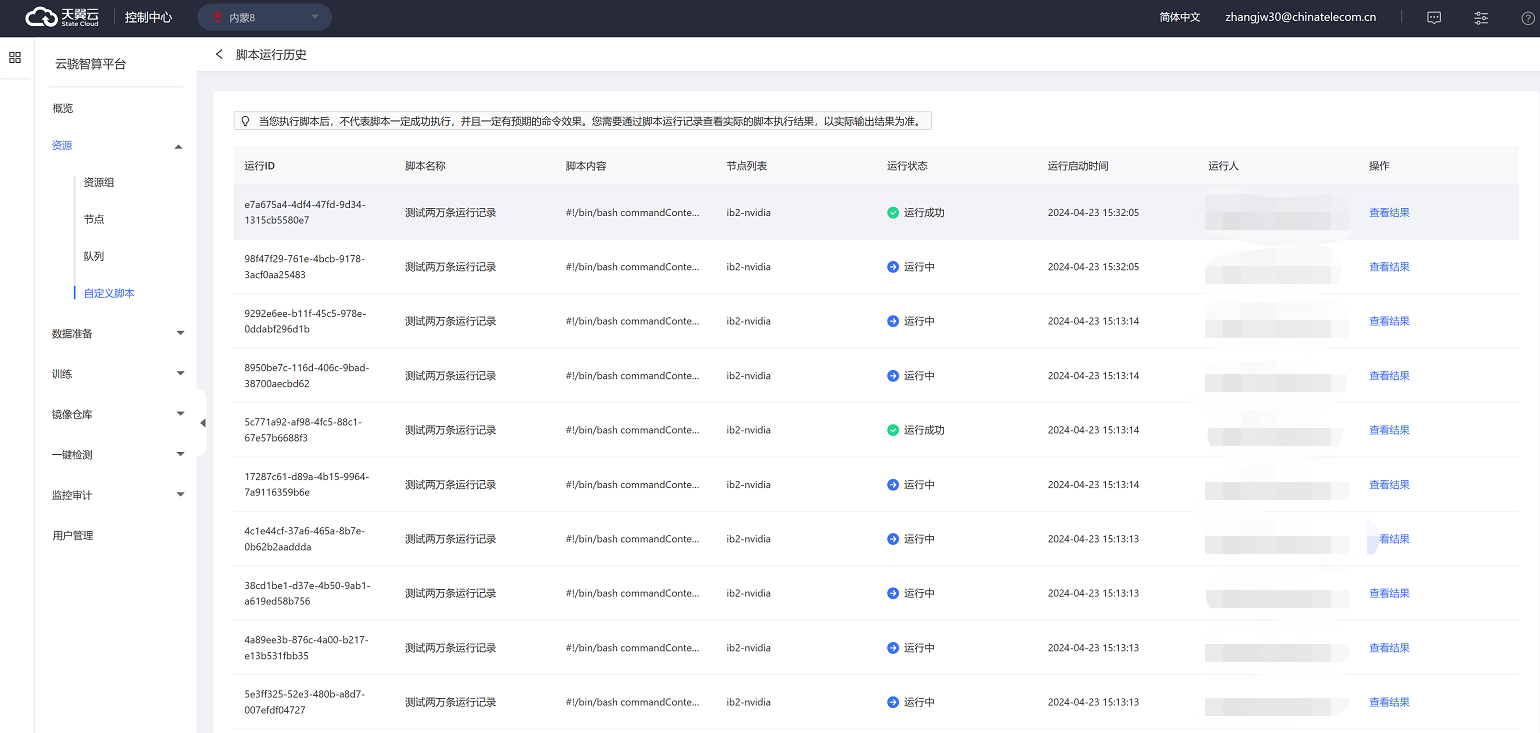Click ib2-nvidia node in 4a89ee3b row
Viewport: 1540px width, 733px height.
click(x=748, y=648)
